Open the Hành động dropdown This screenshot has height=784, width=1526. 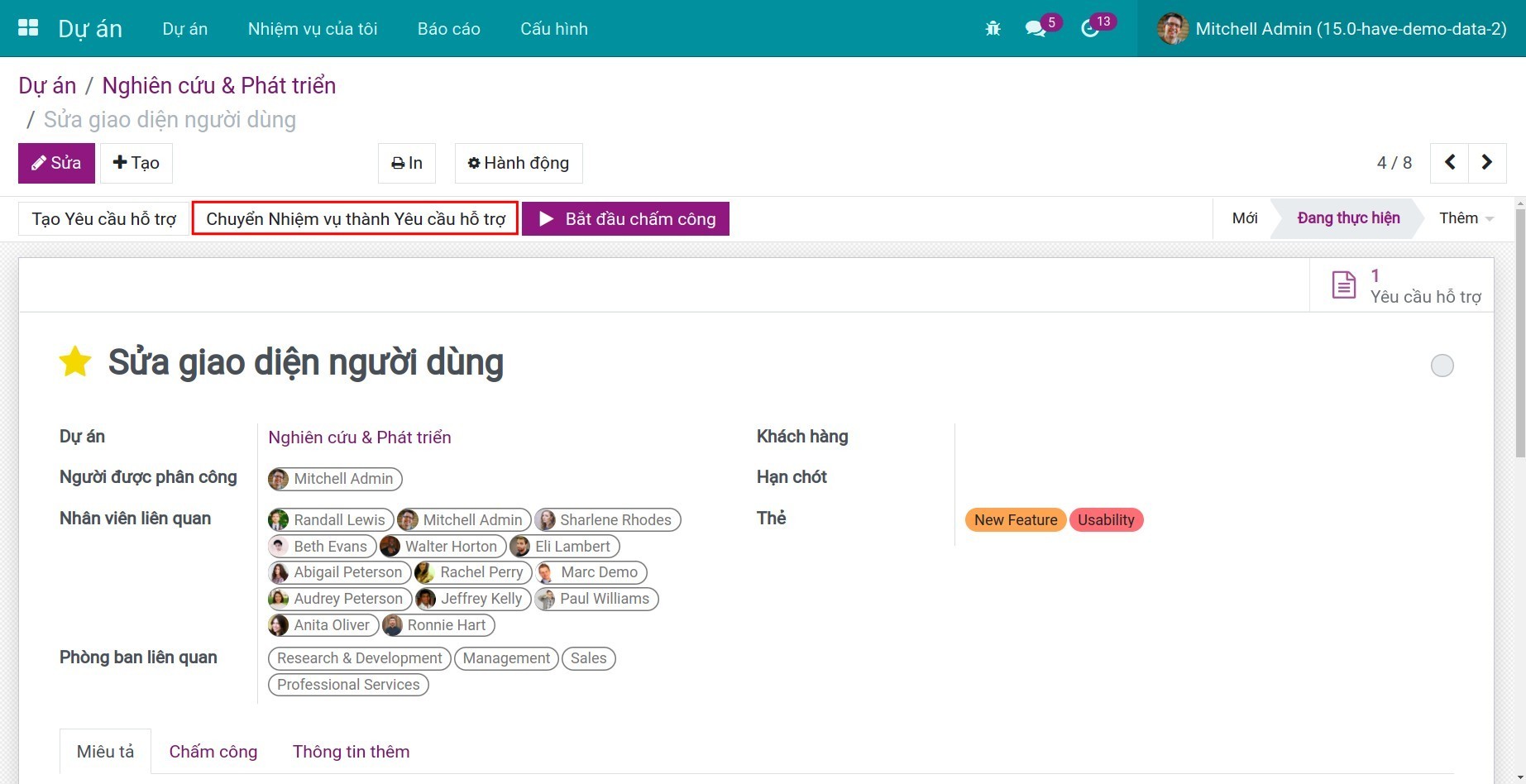point(519,163)
